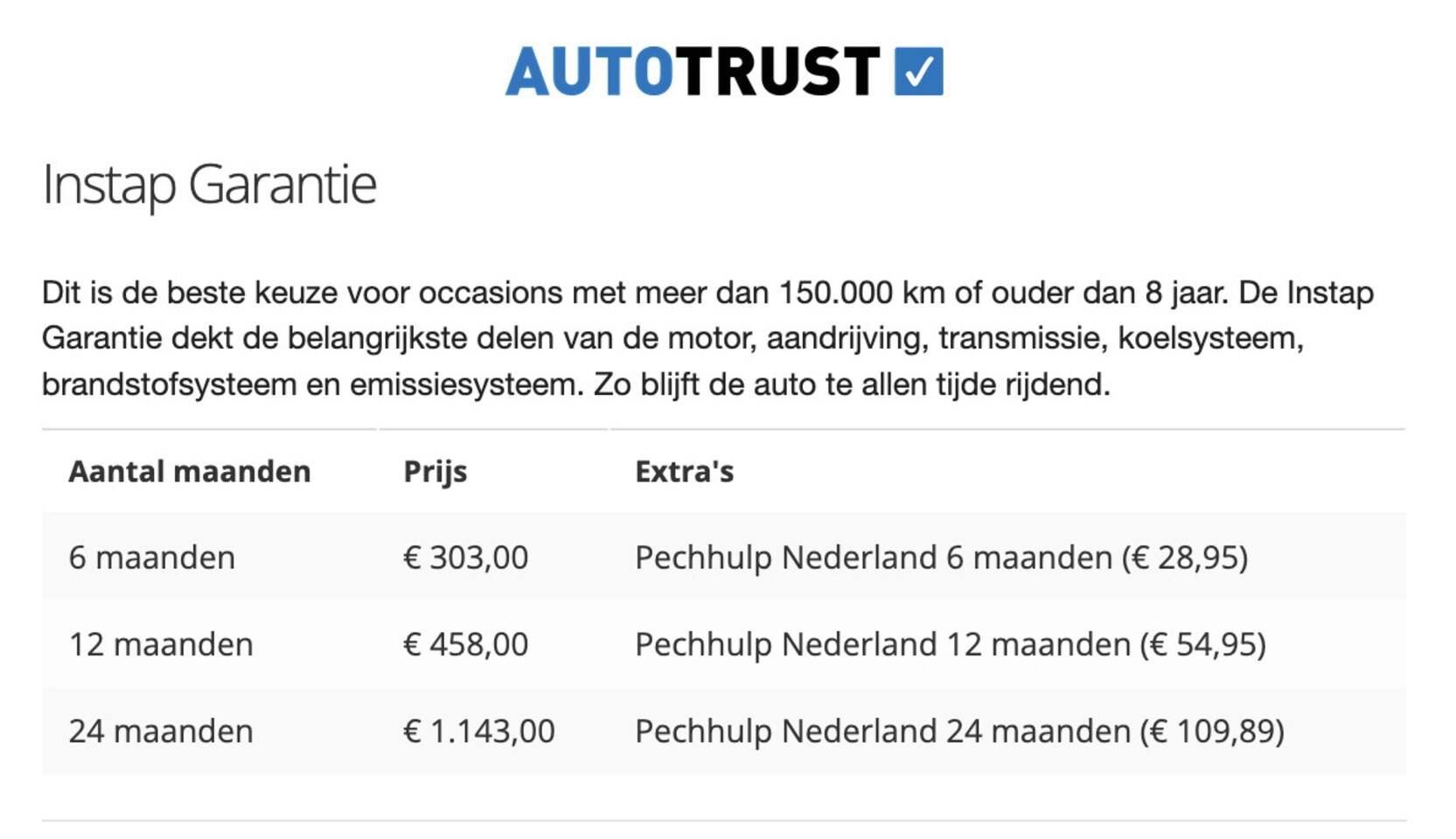The height and width of the screenshot is (839, 1456).
Task: Click the blue checkmark icon in logo
Action: (x=919, y=71)
